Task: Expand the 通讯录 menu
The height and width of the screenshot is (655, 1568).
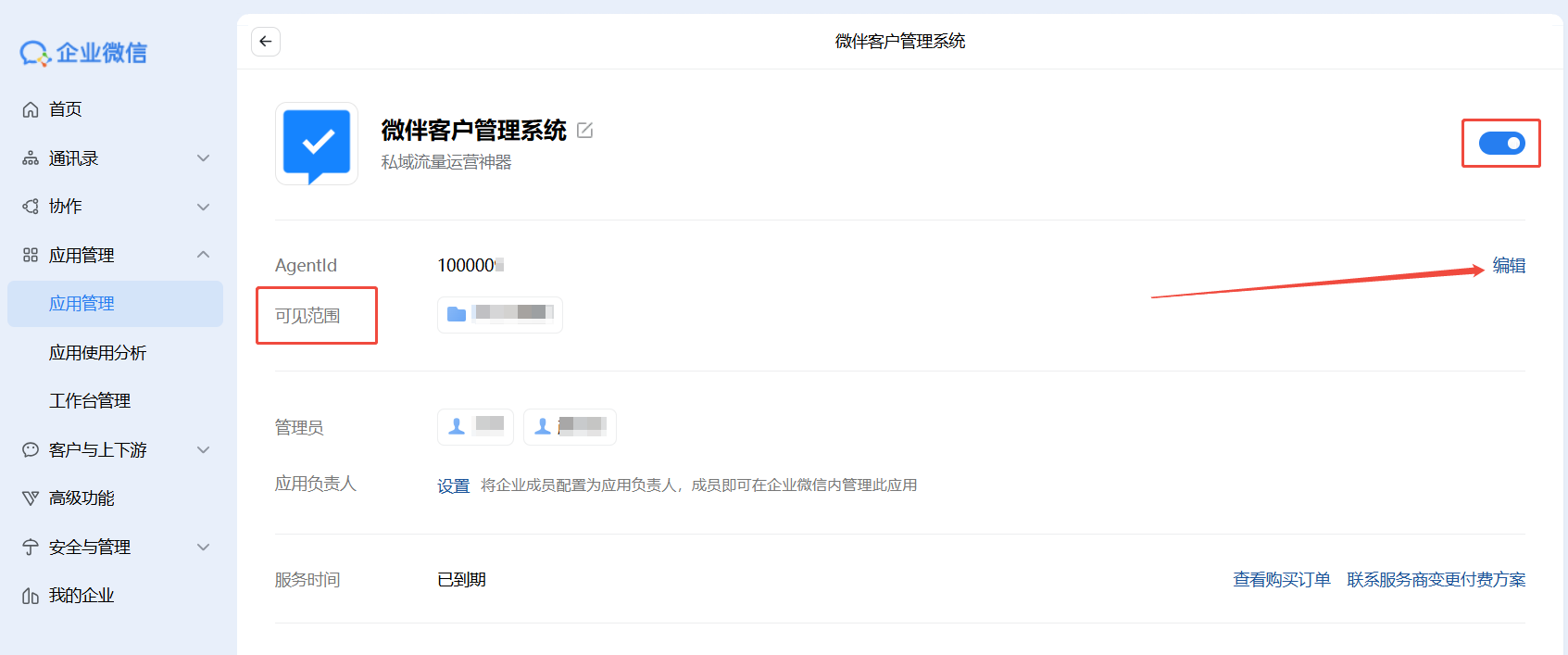Action: [116, 158]
